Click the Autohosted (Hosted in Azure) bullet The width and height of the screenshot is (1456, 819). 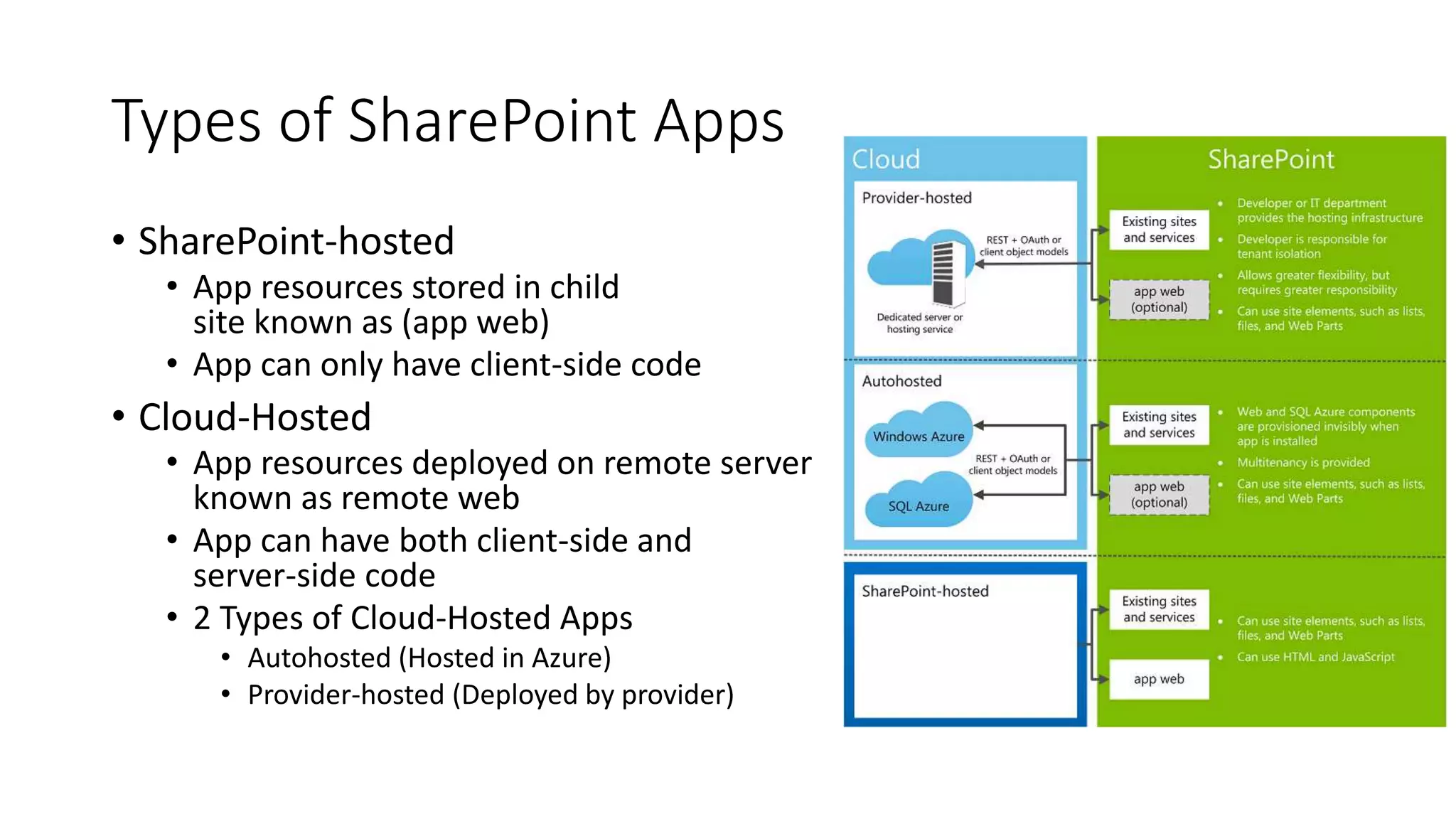[429, 658]
